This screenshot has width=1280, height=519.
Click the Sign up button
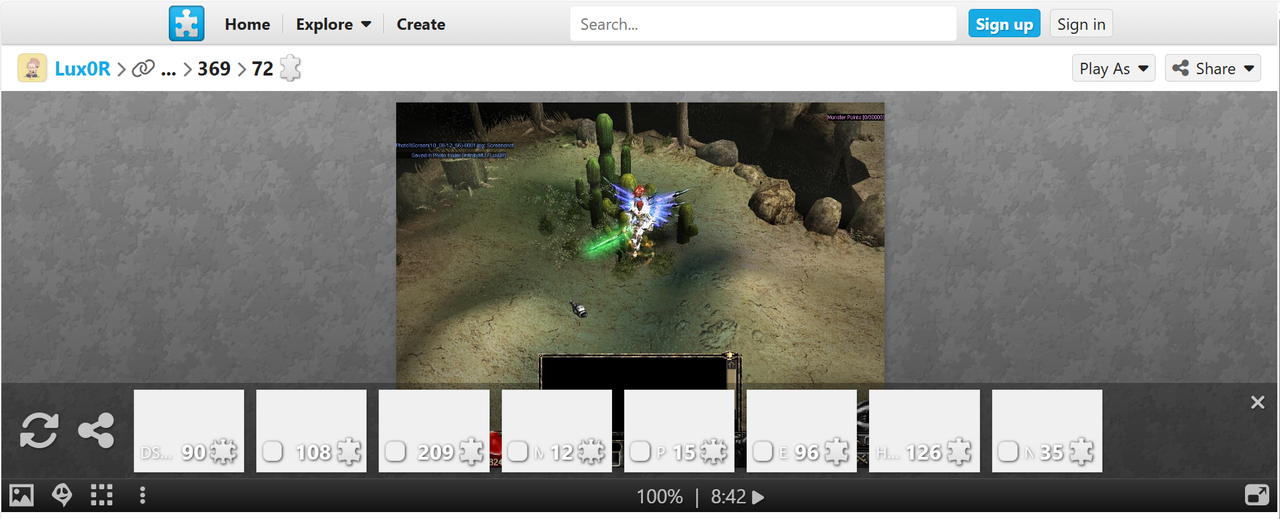1004,24
